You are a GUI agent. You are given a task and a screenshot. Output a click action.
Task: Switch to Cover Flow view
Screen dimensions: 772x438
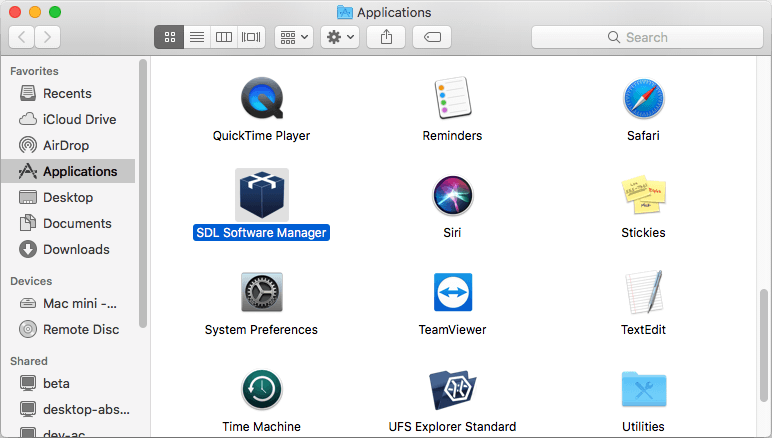pos(251,37)
